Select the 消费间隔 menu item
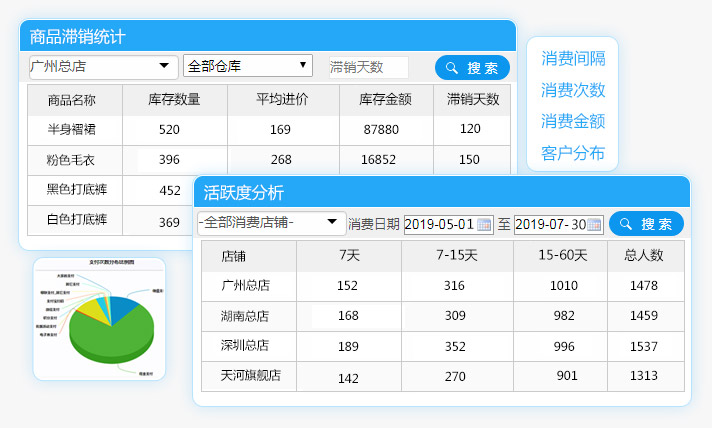Image resolution: width=712 pixels, height=428 pixels. click(573, 58)
